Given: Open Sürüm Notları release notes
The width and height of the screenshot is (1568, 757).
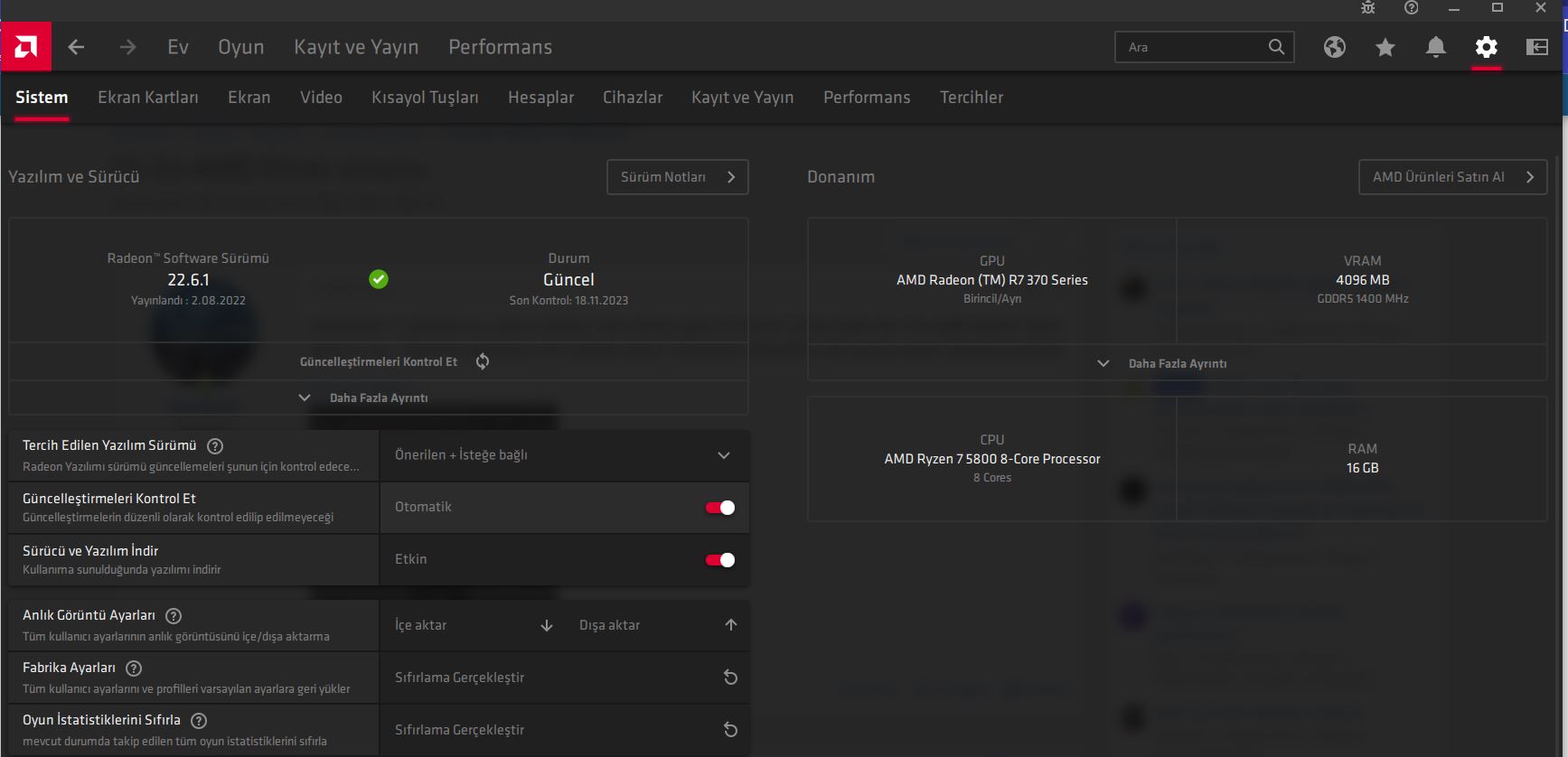Looking at the screenshot, I should pos(678,177).
